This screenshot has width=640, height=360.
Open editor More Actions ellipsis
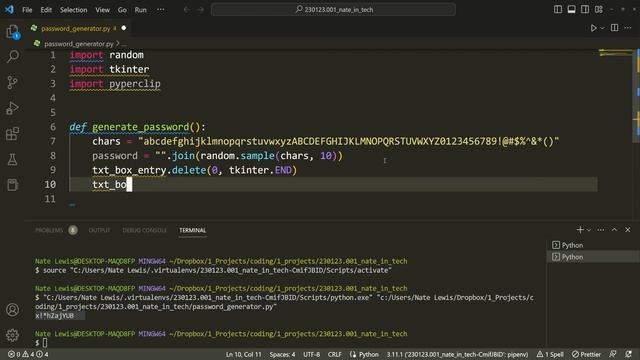coord(628,28)
